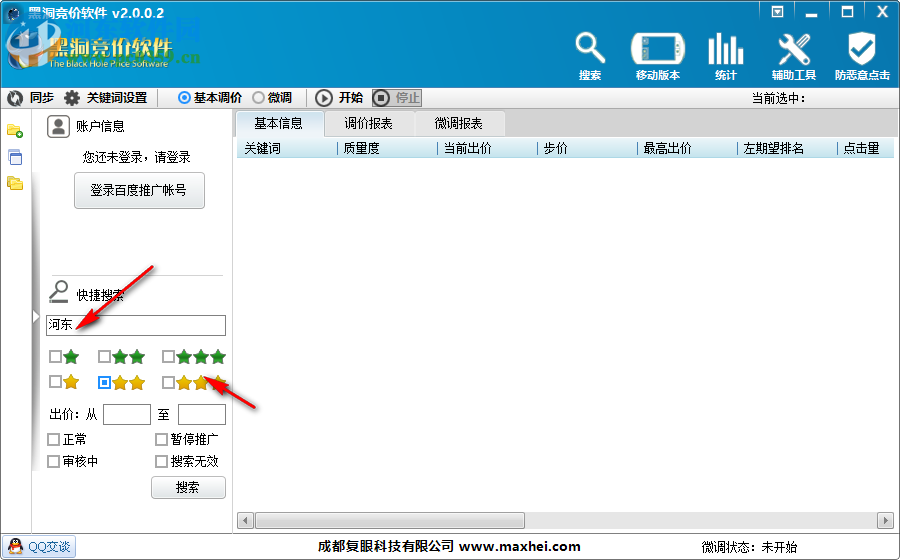Click the horizontal scrollbar right arrow
The width and height of the screenshot is (900, 560).
(885, 520)
